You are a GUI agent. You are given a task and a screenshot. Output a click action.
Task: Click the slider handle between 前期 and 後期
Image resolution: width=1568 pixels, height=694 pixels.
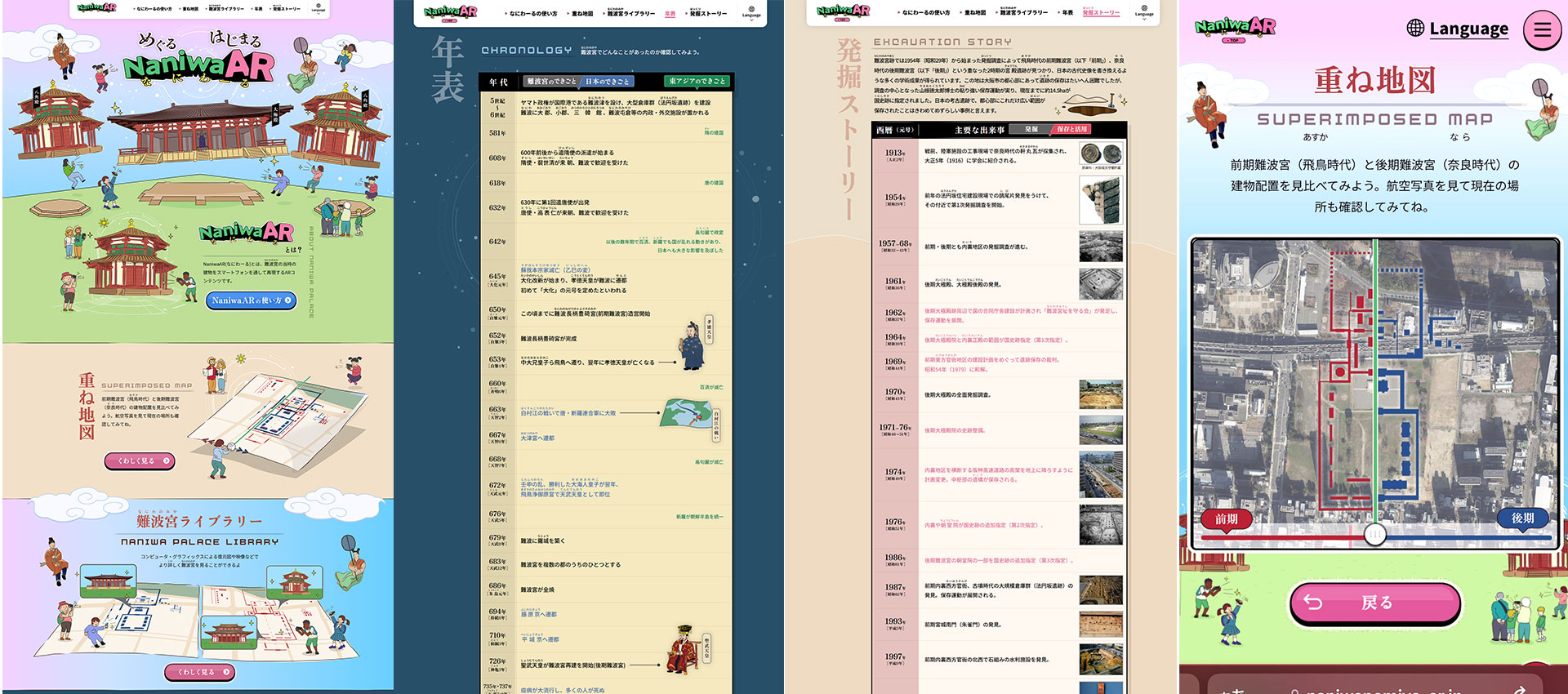tap(1375, 534)
